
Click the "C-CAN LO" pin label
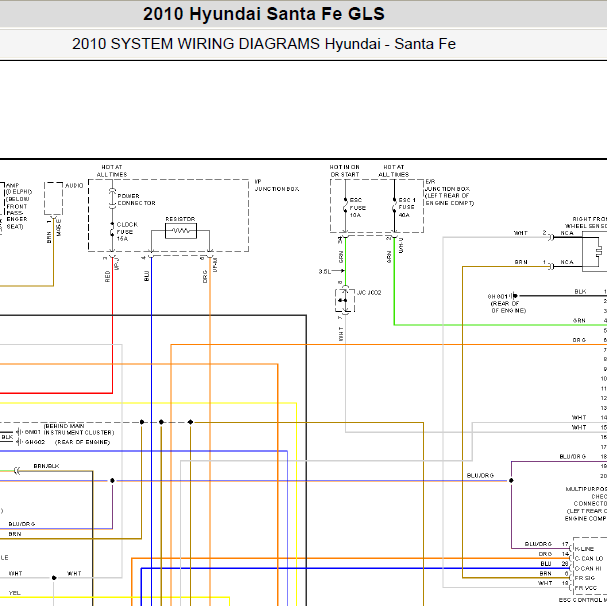589,558
